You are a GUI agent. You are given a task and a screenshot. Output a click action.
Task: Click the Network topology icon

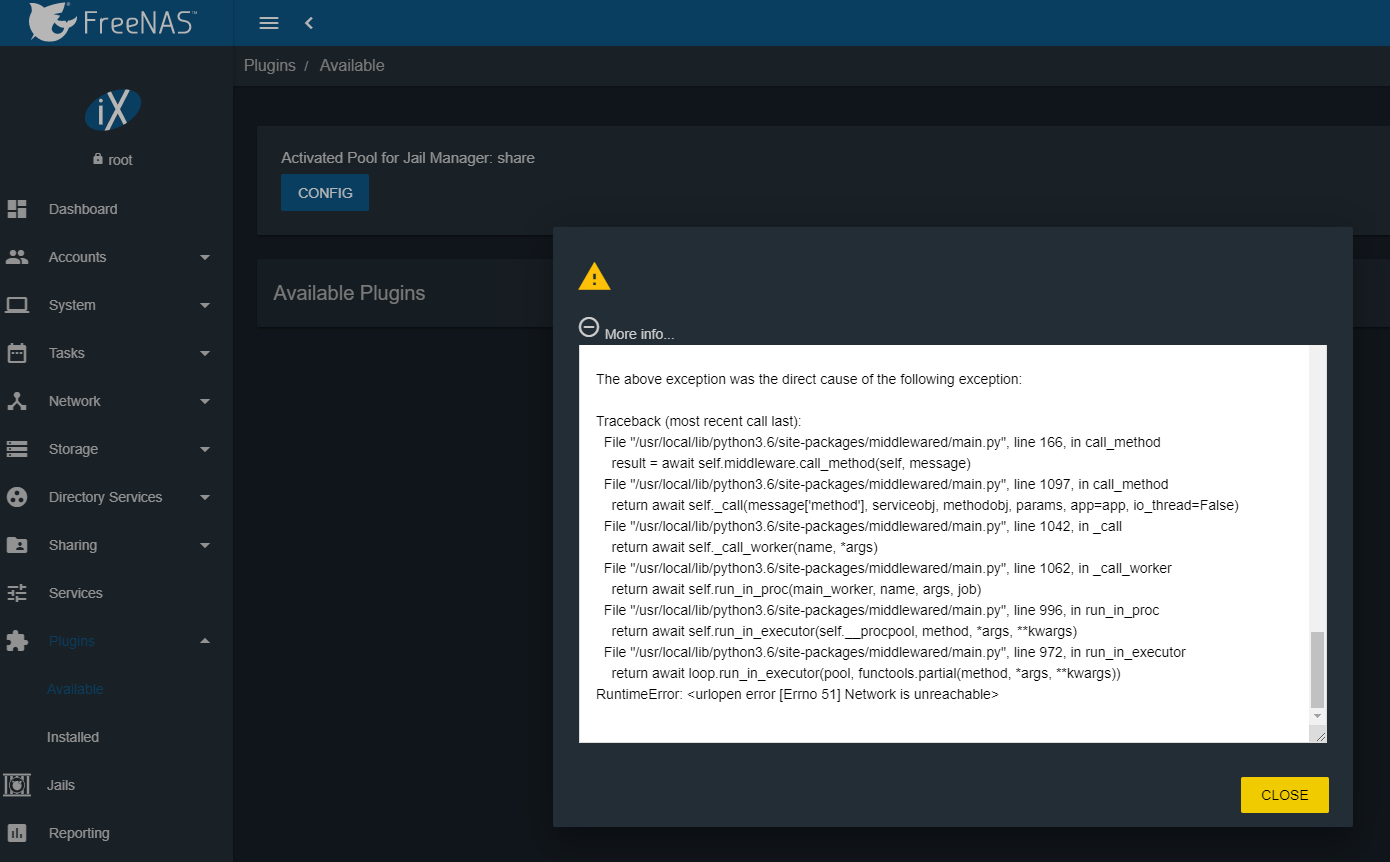pyautogui.click(x=17, y=401)
